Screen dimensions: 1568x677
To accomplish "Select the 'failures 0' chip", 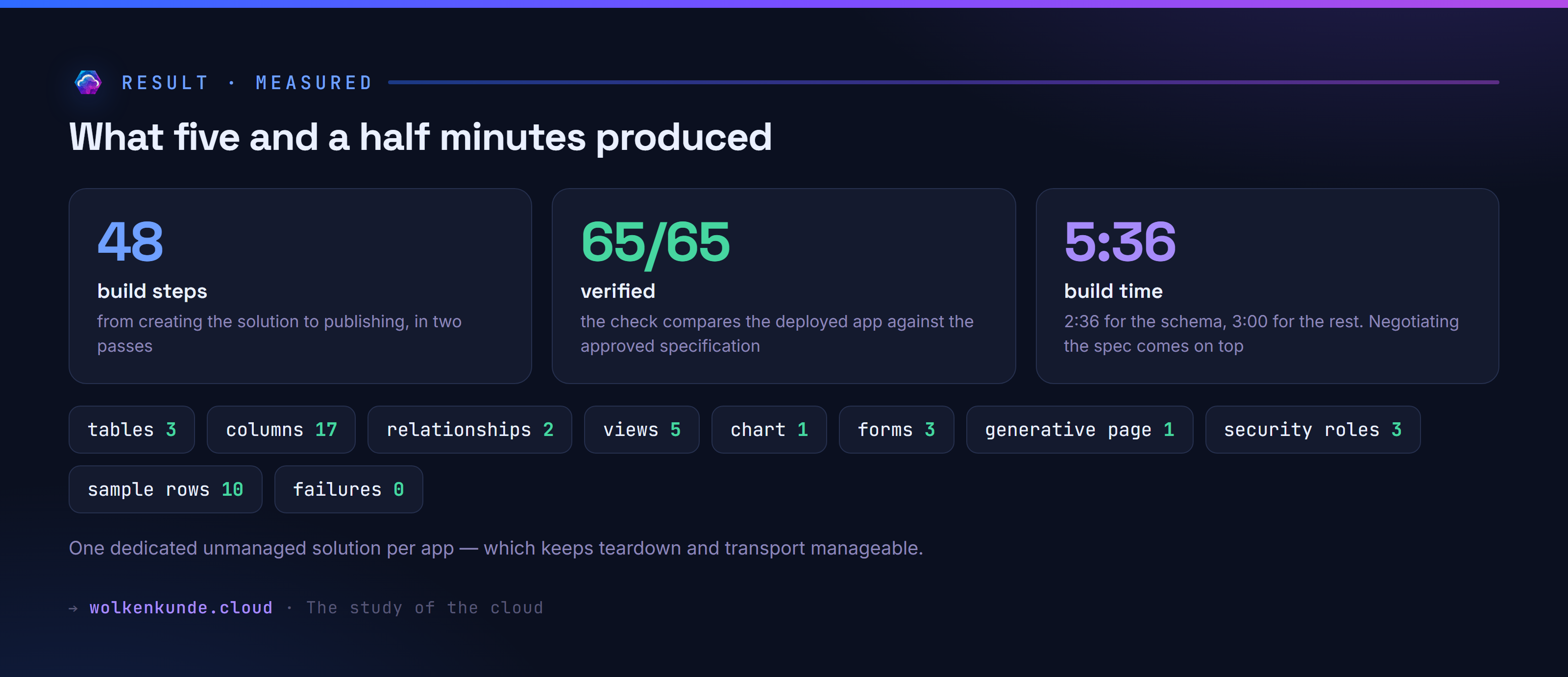I will (x=348, y=489).
